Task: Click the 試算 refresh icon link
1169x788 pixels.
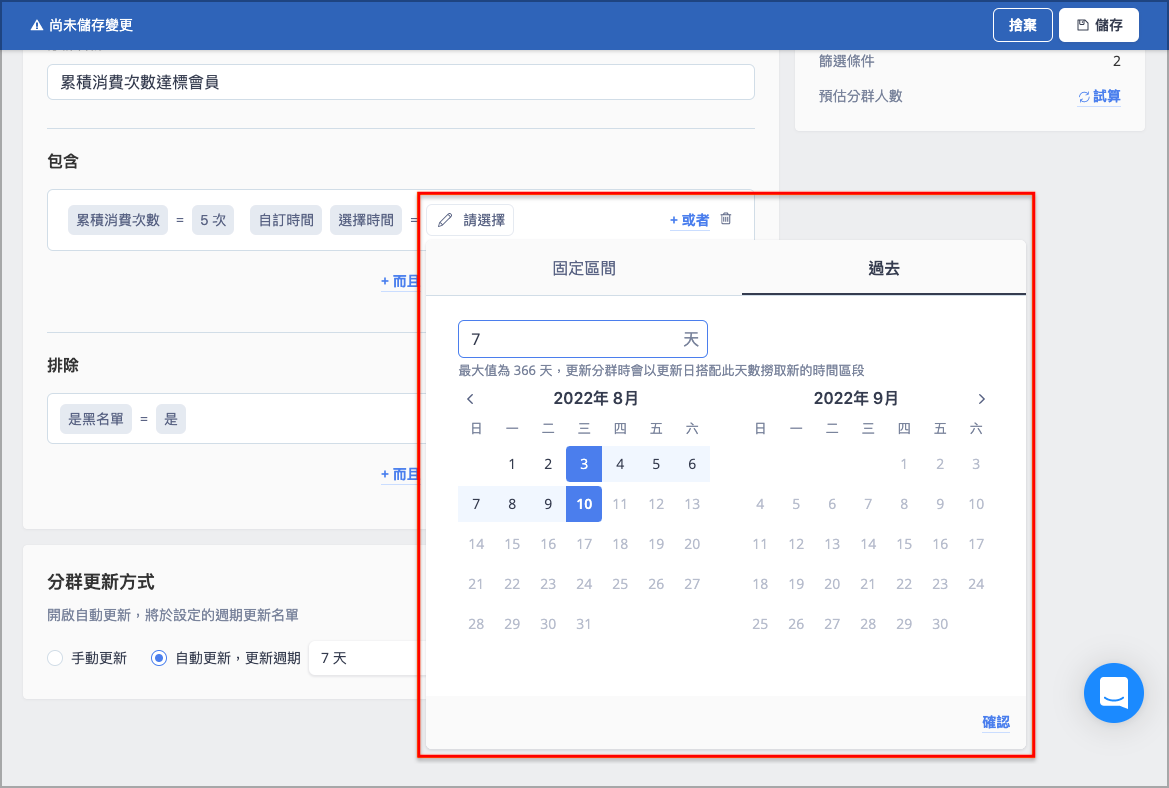Action: point(1099,96)
